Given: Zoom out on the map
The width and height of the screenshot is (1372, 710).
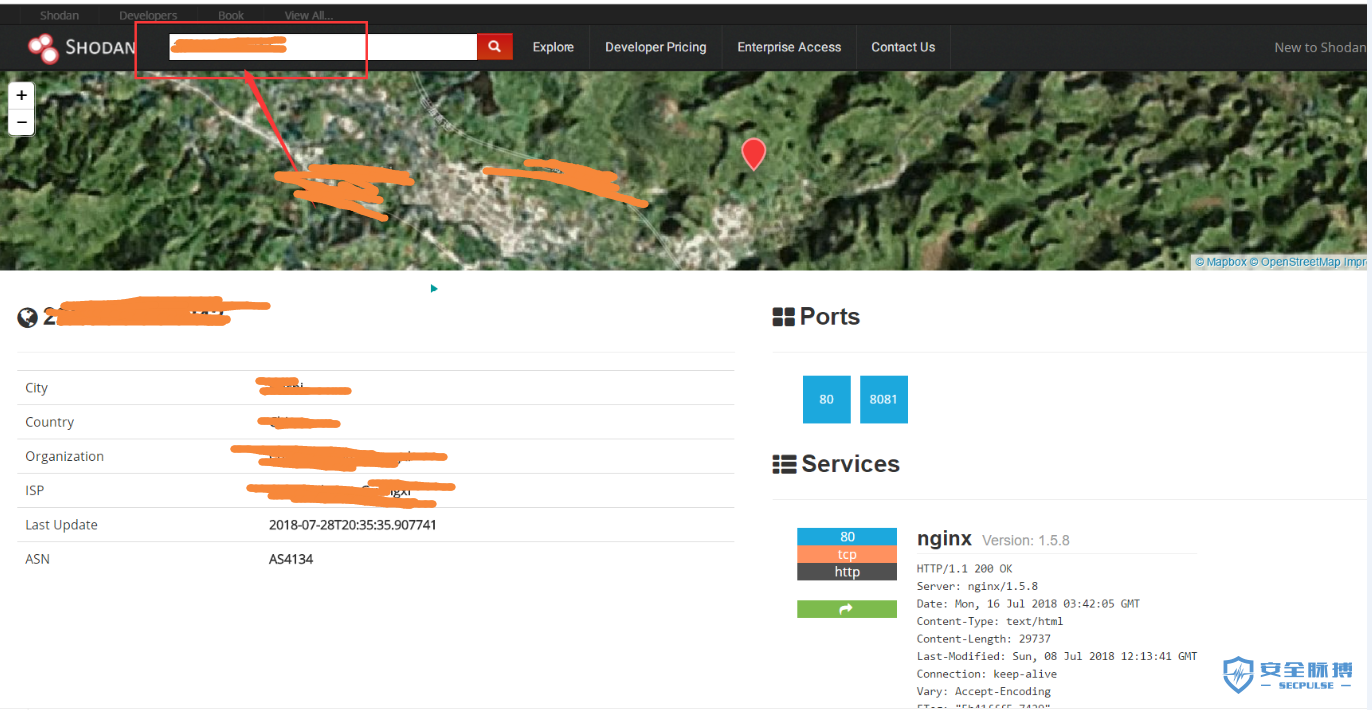Looking at the screenshot, I should pos(21,122).
